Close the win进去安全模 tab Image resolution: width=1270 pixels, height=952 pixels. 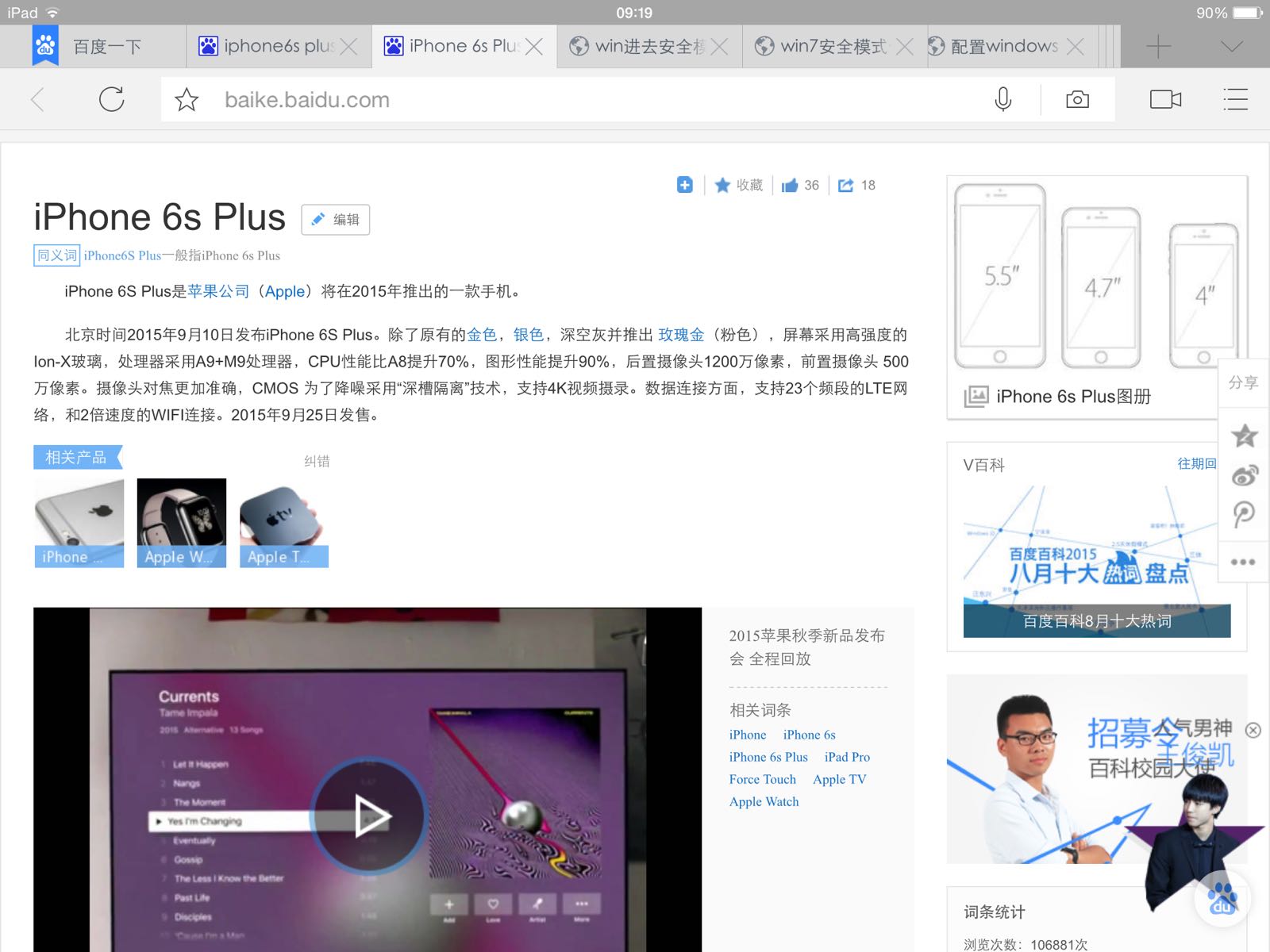pyautogui.click(x=719, y=47)
